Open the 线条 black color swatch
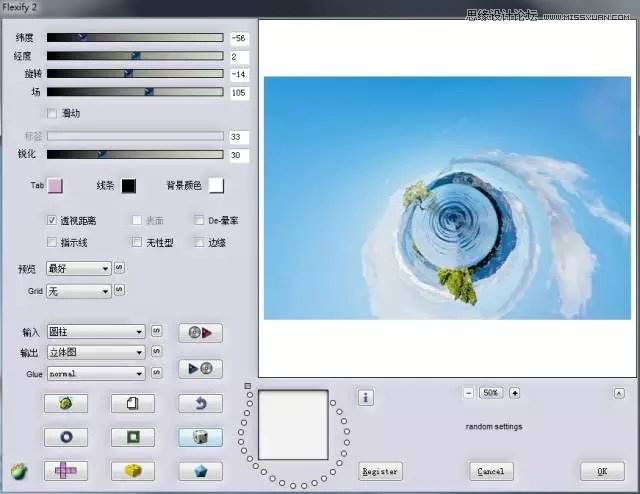The width and height of the screenshot is (640, 494). [x=129, y=186]
